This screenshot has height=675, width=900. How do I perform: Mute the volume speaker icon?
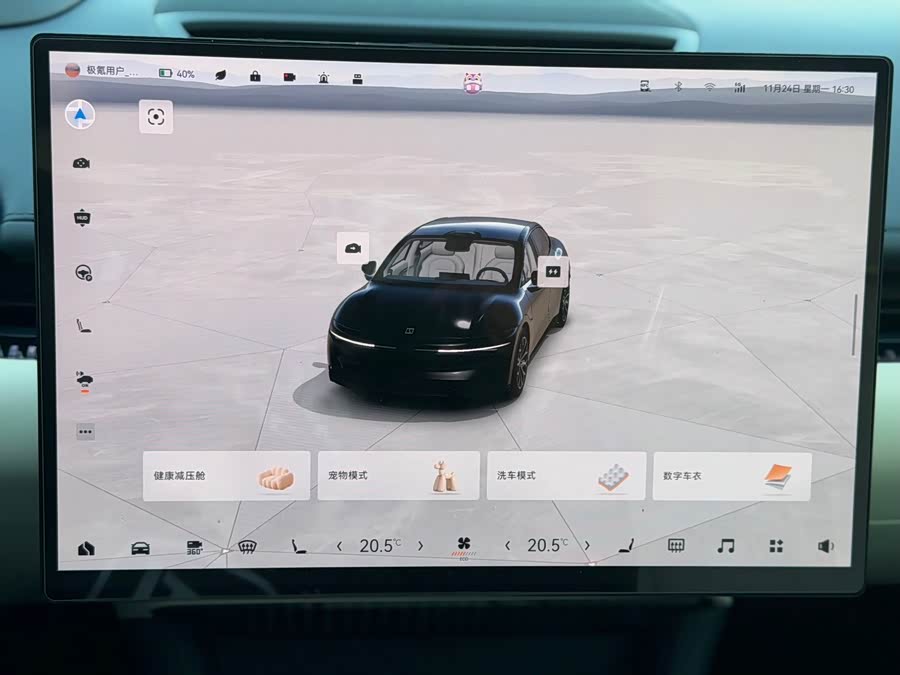(825, 546)
